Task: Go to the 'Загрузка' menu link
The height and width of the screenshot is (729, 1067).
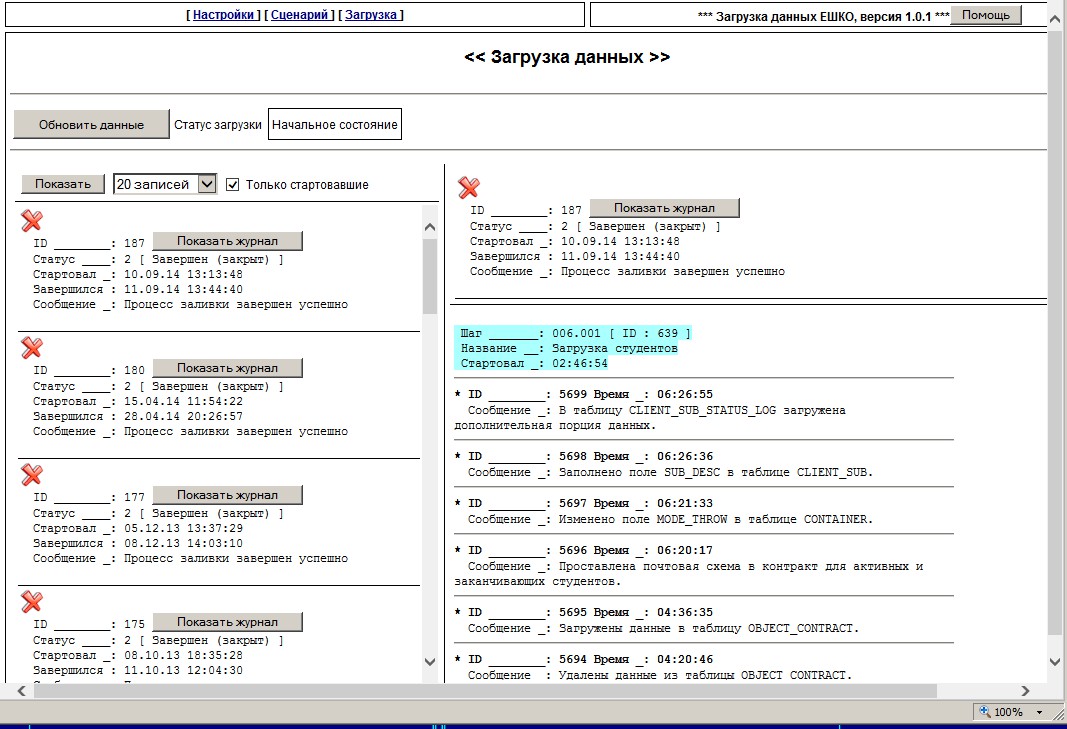Action: click(x=371, y=15)
